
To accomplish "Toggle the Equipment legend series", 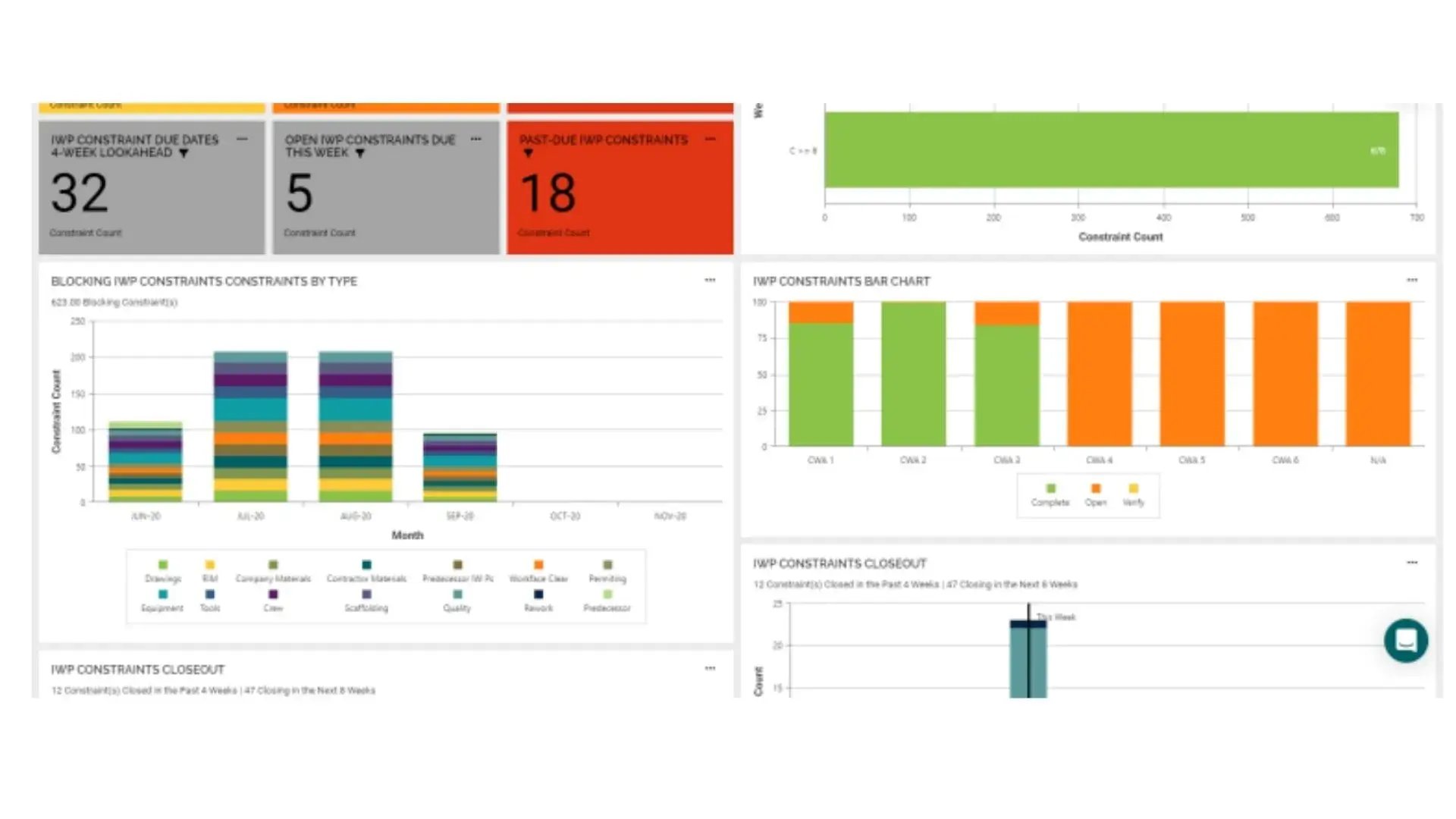I will pos(162,601).
